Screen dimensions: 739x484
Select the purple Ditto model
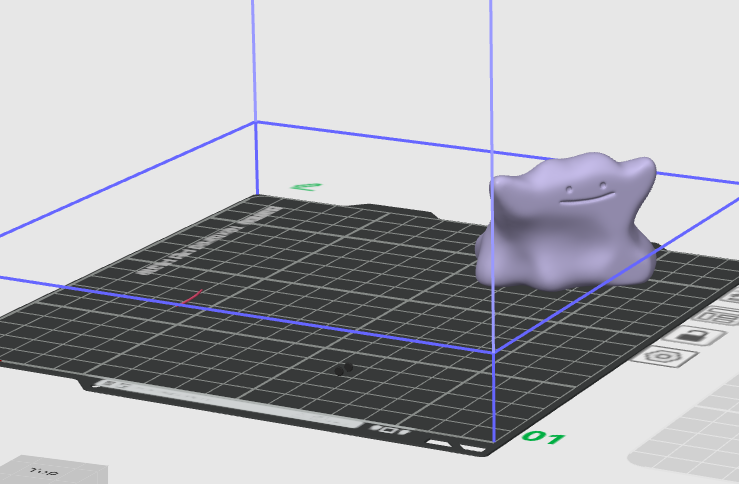(567, 221)
